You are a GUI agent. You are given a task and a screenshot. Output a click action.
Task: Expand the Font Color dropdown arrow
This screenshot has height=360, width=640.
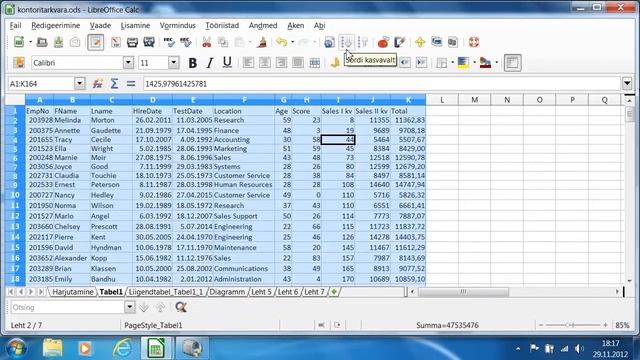(x=497, y=62)
